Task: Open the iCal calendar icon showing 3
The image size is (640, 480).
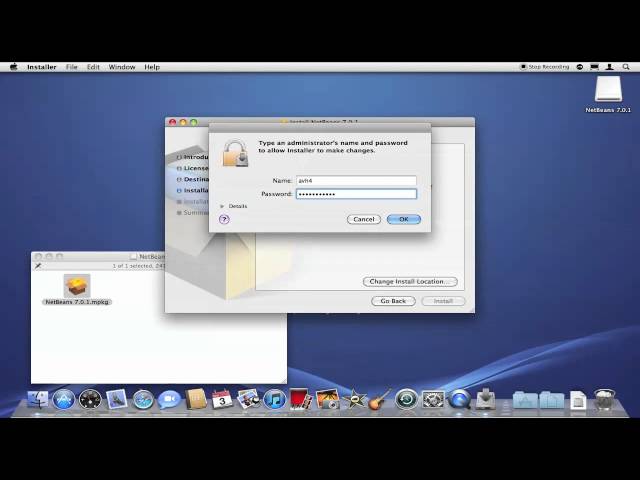Action: [x=222, y=399]
